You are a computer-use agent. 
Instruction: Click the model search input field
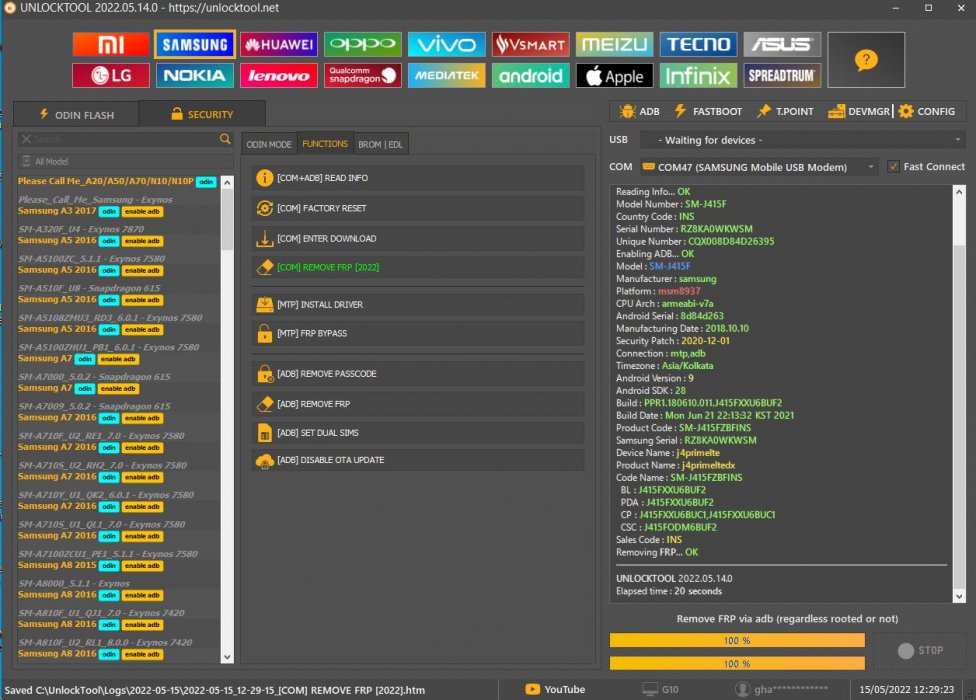pyautogui.click(x=124, y=139)
